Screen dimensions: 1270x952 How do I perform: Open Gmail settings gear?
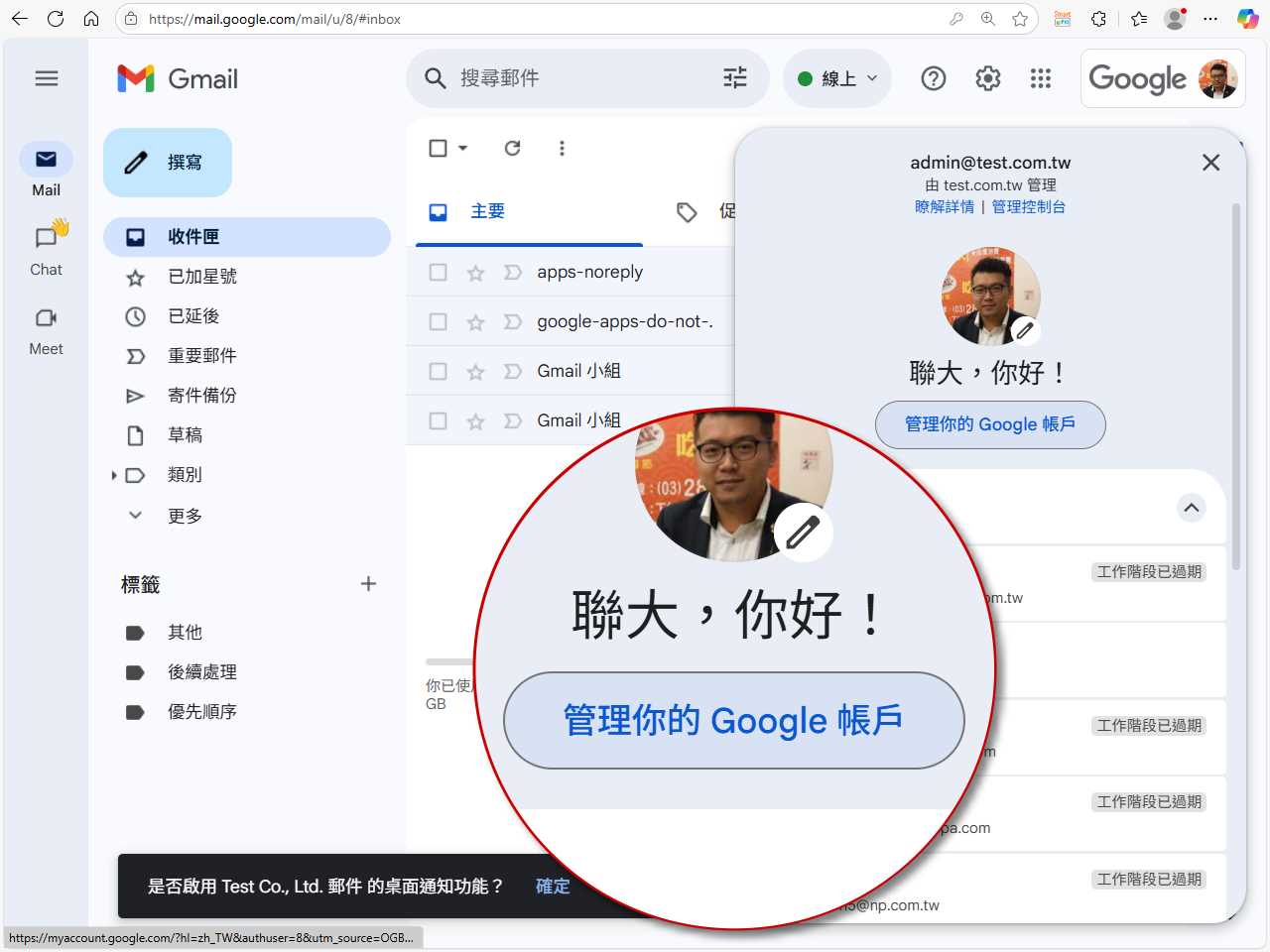(x=988, y=78)
